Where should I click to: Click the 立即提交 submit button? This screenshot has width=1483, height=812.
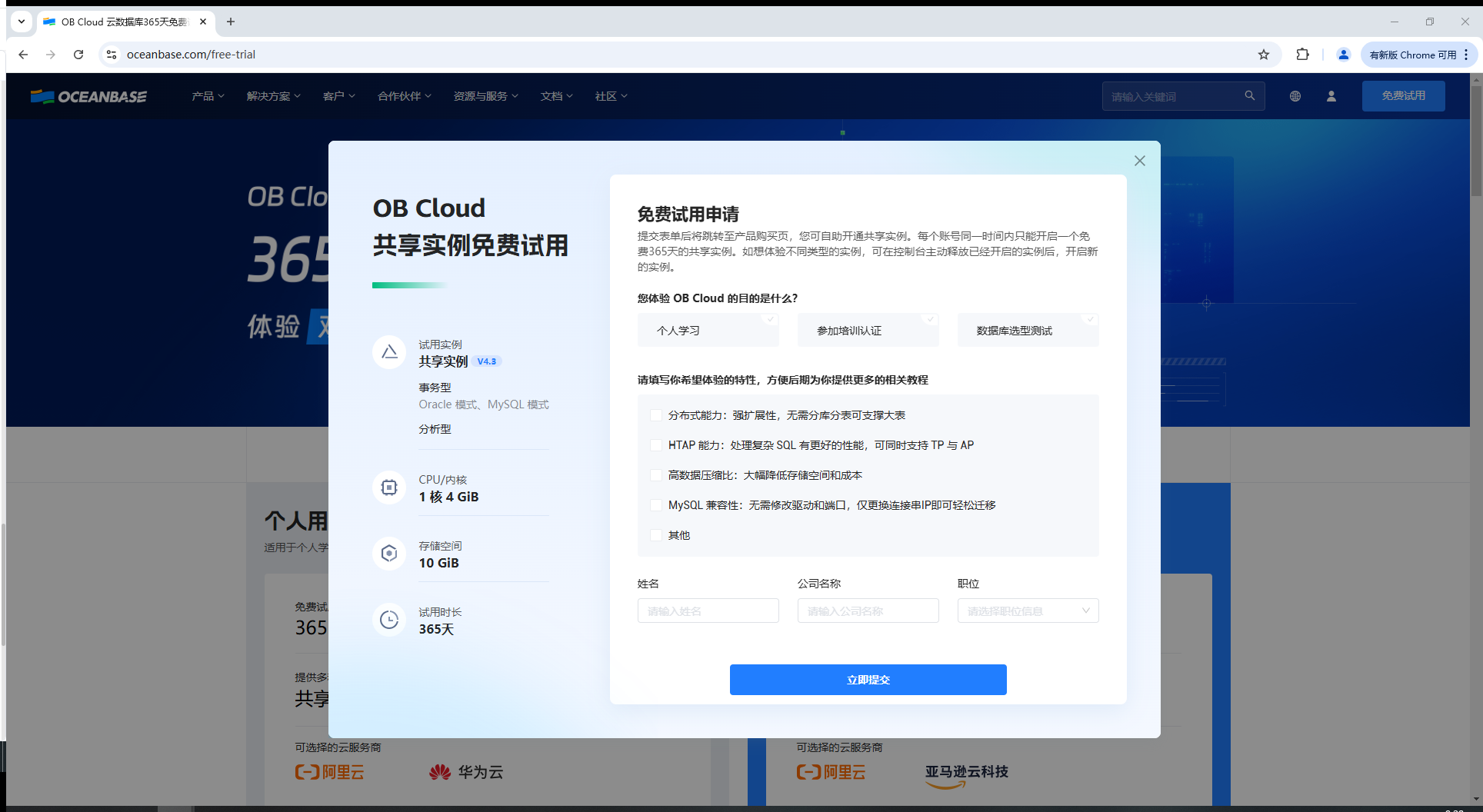click(x=867, y=679)
